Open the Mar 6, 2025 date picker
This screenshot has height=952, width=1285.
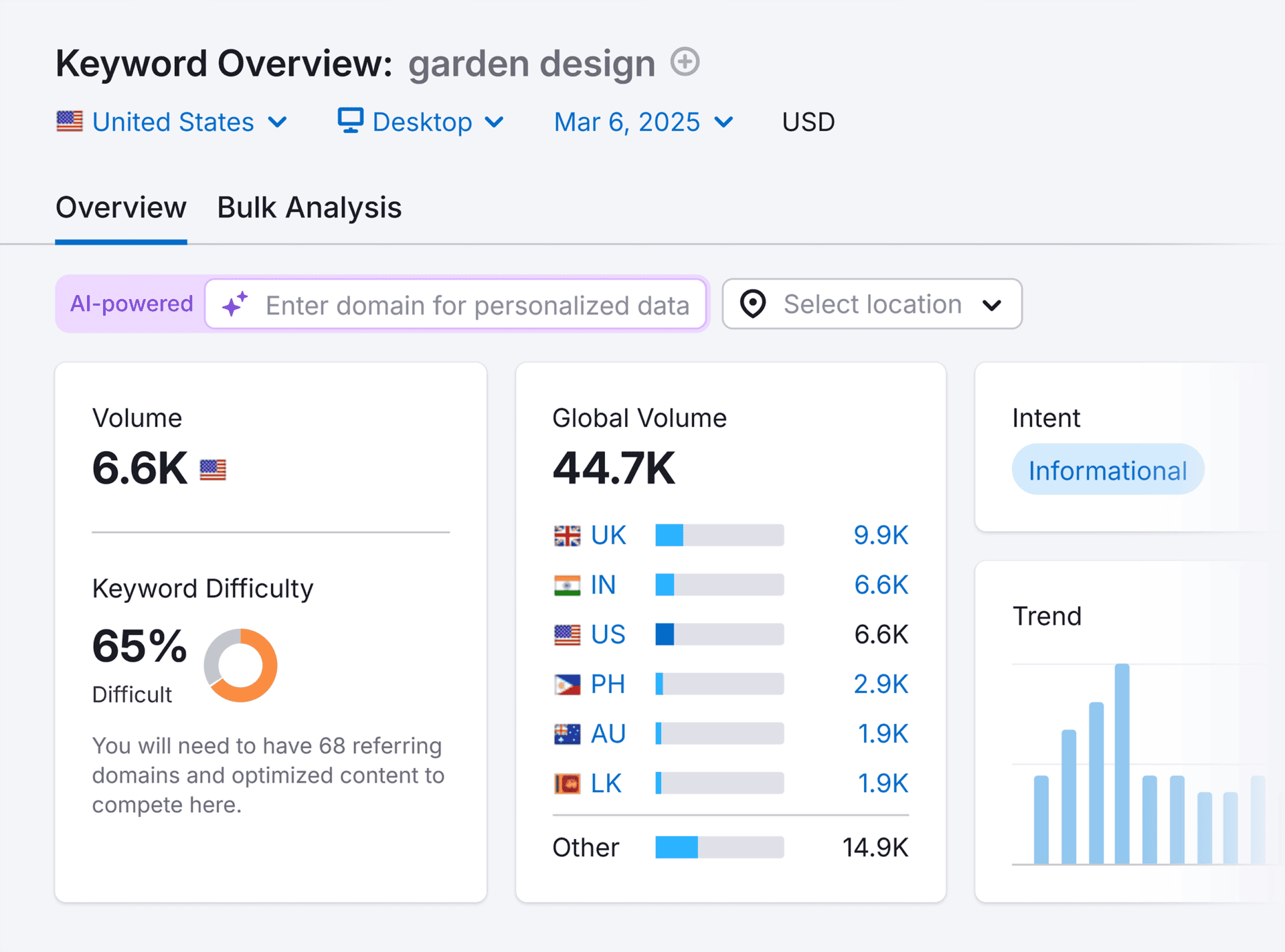[x=644, y=122]
